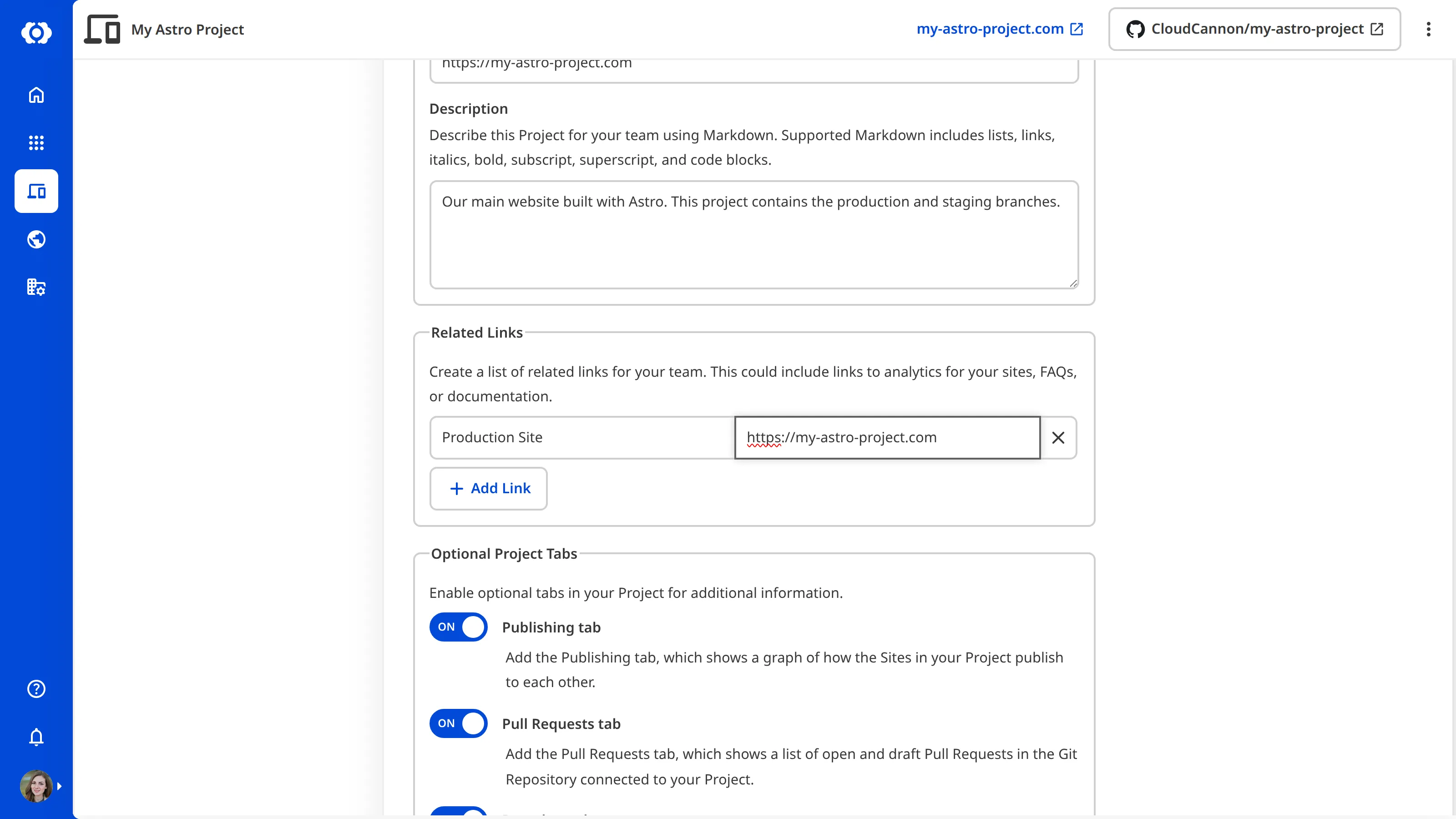Image resolution: width=1456 pixels, height=819 pixels.
Task: Open CloudCannon/my-astro-project GitHub repository button
Action: click(1254, 29)
